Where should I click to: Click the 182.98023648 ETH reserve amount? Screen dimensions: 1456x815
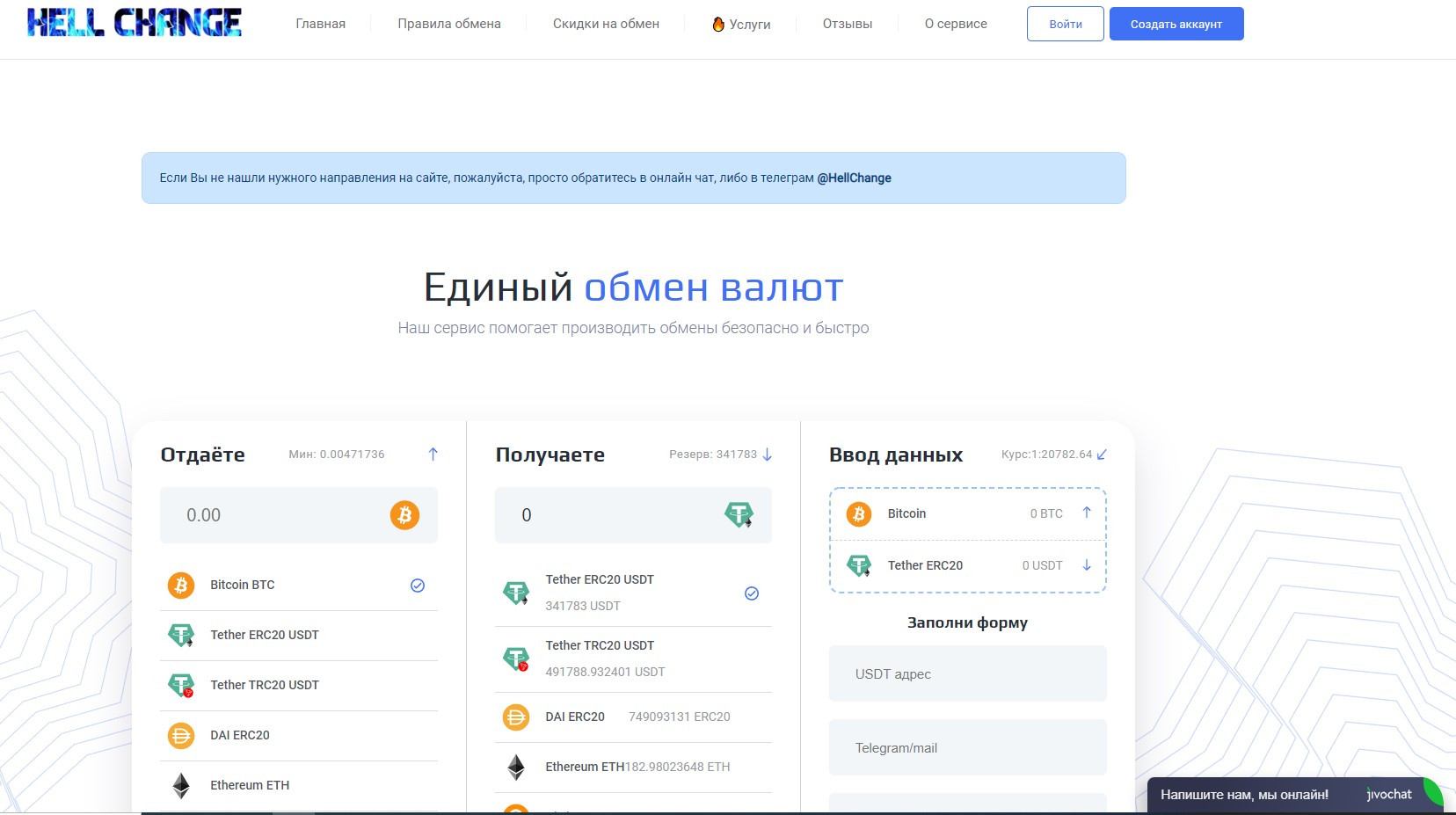[x=677, y=767]
